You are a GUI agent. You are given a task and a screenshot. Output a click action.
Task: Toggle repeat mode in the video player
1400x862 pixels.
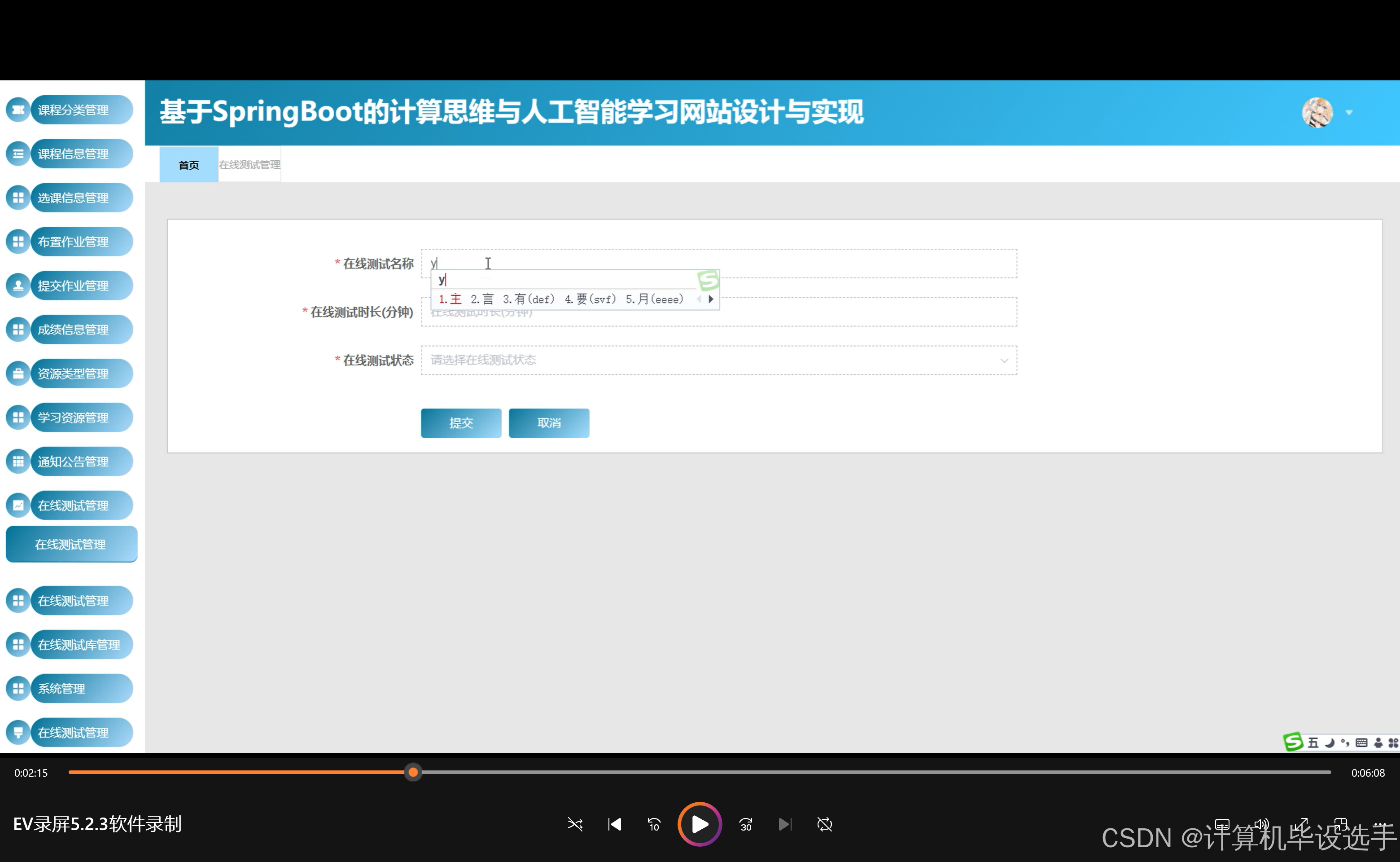click(824, 824)
